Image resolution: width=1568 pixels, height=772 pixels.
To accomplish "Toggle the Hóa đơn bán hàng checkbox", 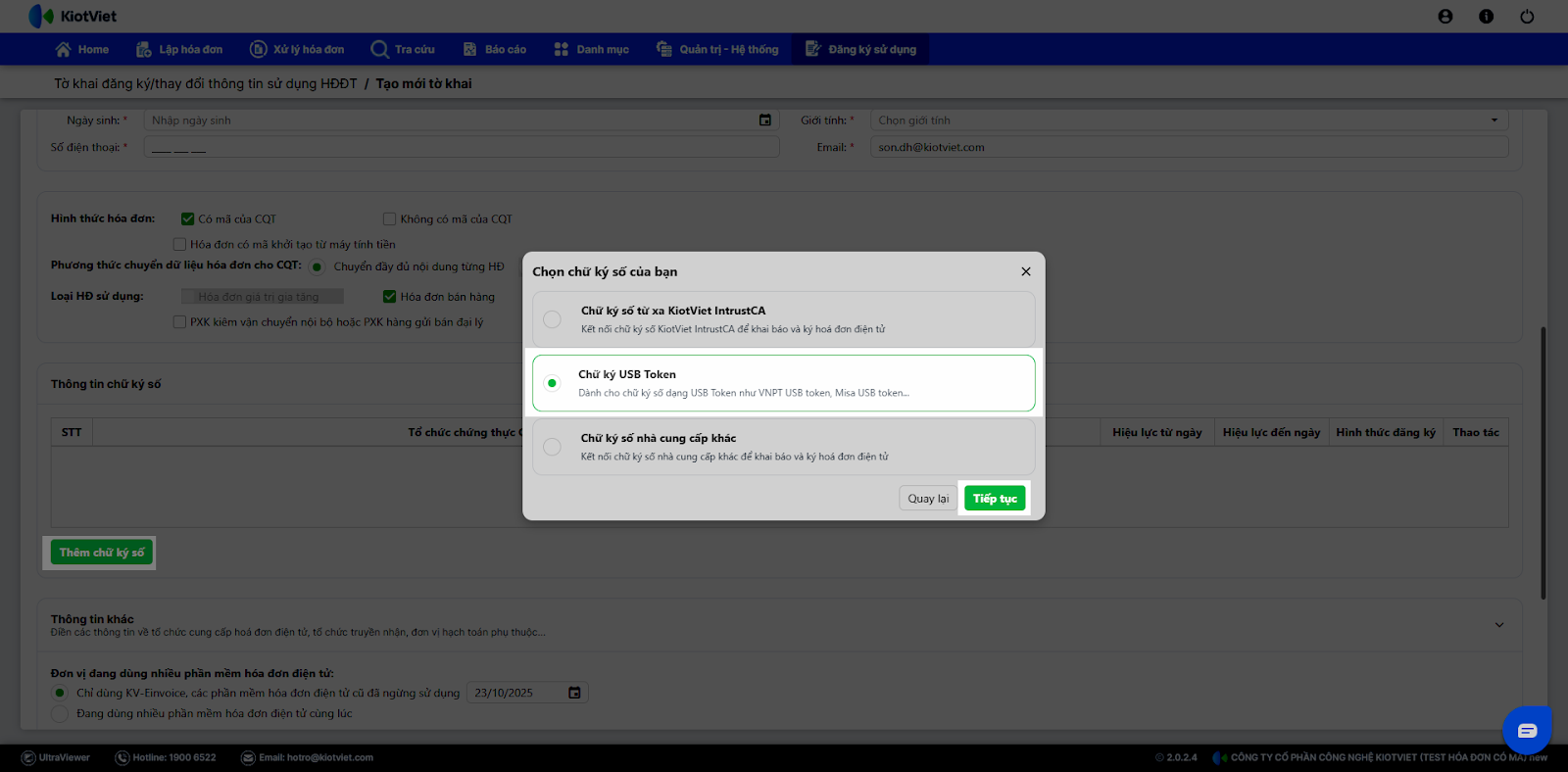I will [390, 297].
